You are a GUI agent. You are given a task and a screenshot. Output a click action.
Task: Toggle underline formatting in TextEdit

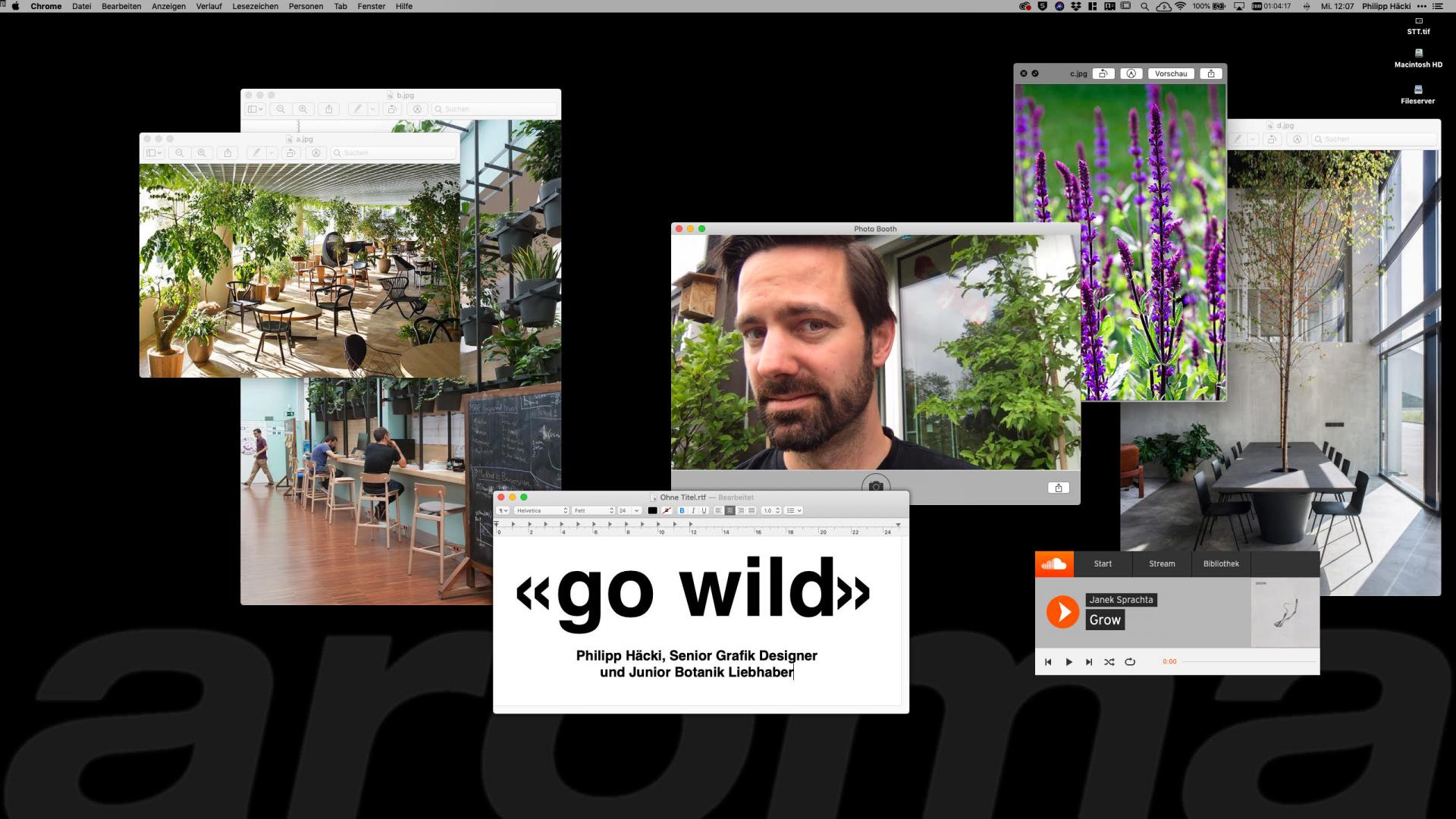[x=704, y=510]
